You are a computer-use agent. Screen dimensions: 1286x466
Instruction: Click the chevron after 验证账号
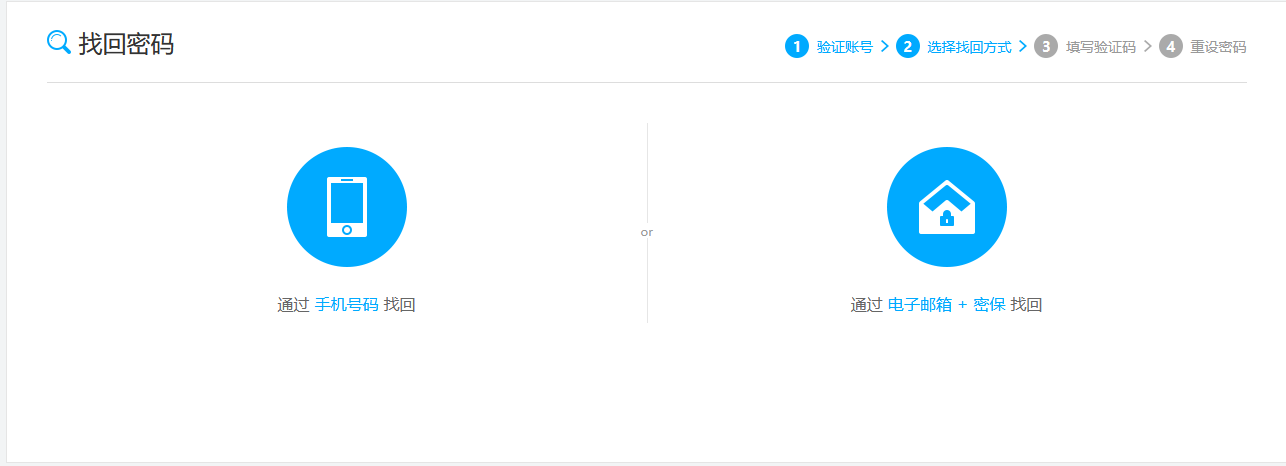(x=885, y=47)
